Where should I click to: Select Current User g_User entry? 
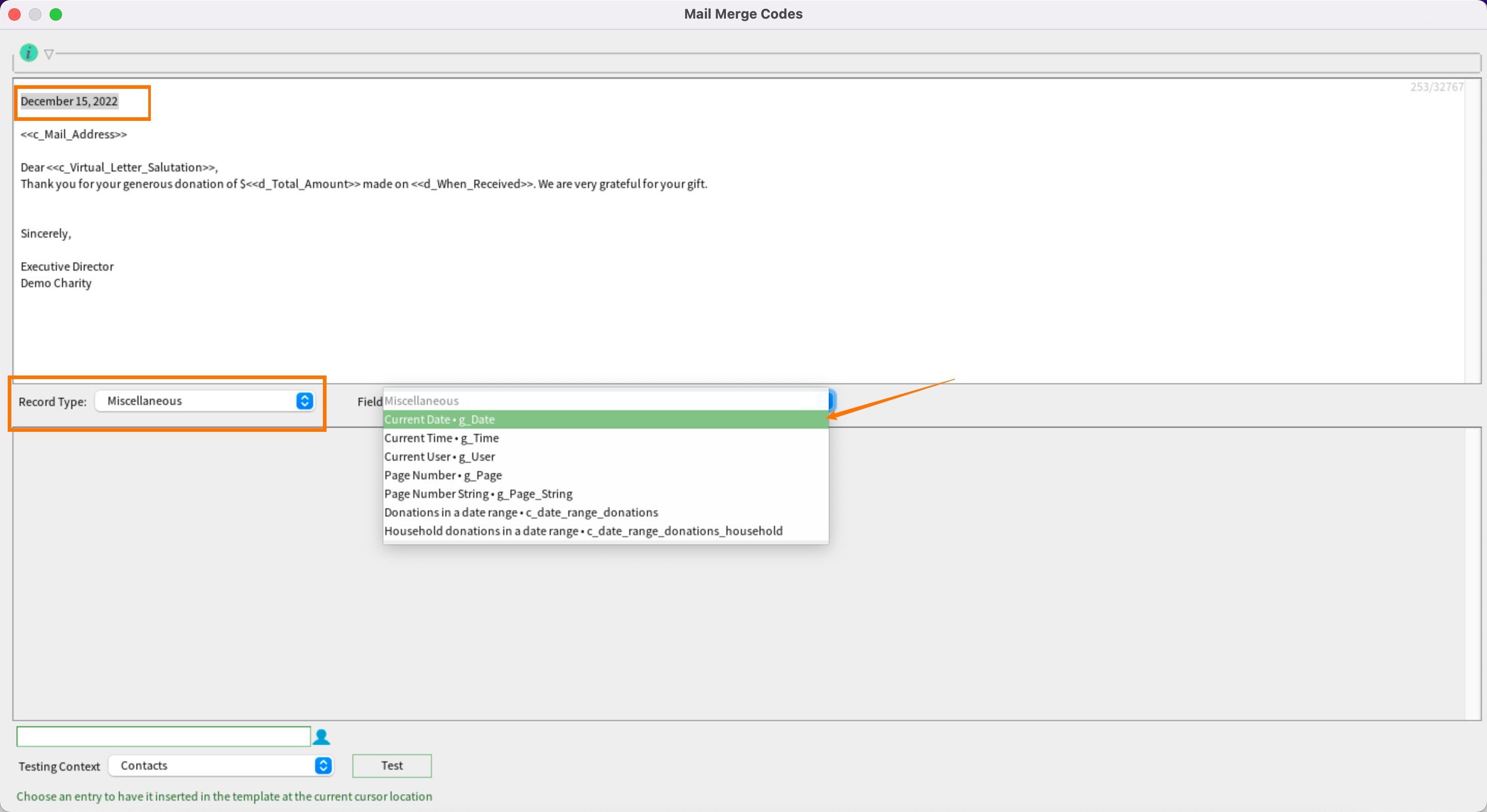606,457
